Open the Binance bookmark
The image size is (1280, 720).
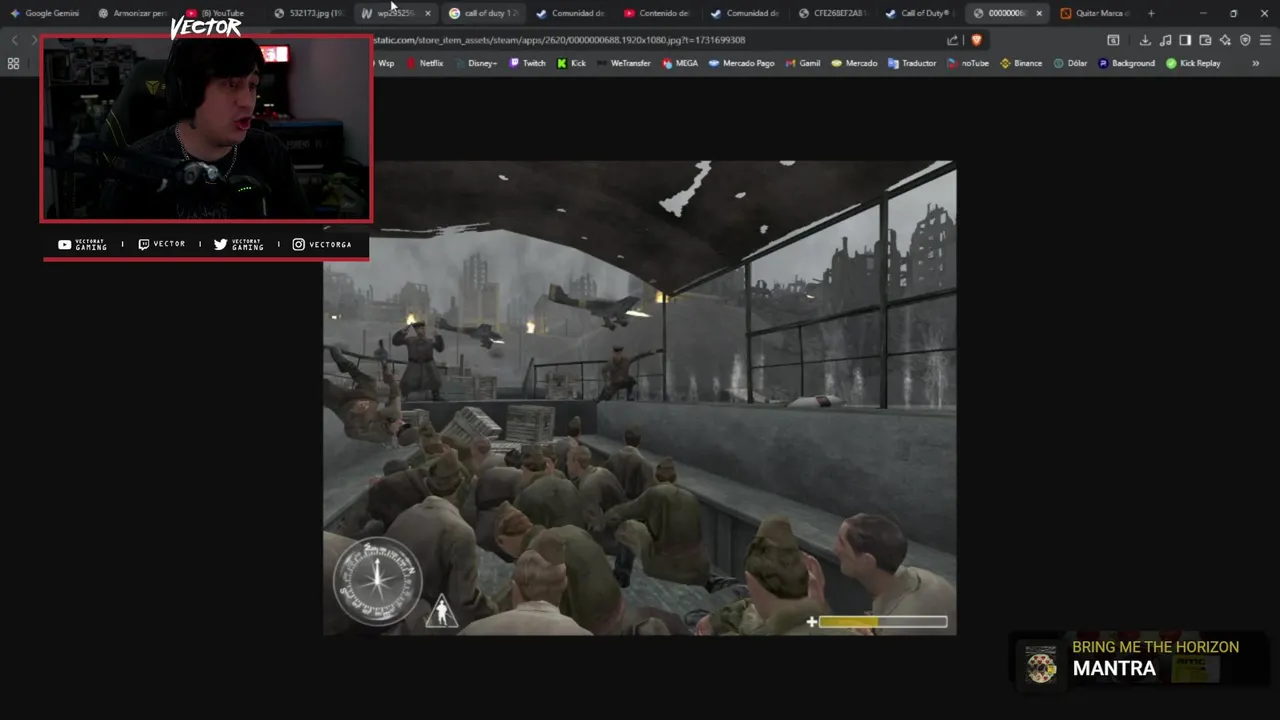[1021, 63]
